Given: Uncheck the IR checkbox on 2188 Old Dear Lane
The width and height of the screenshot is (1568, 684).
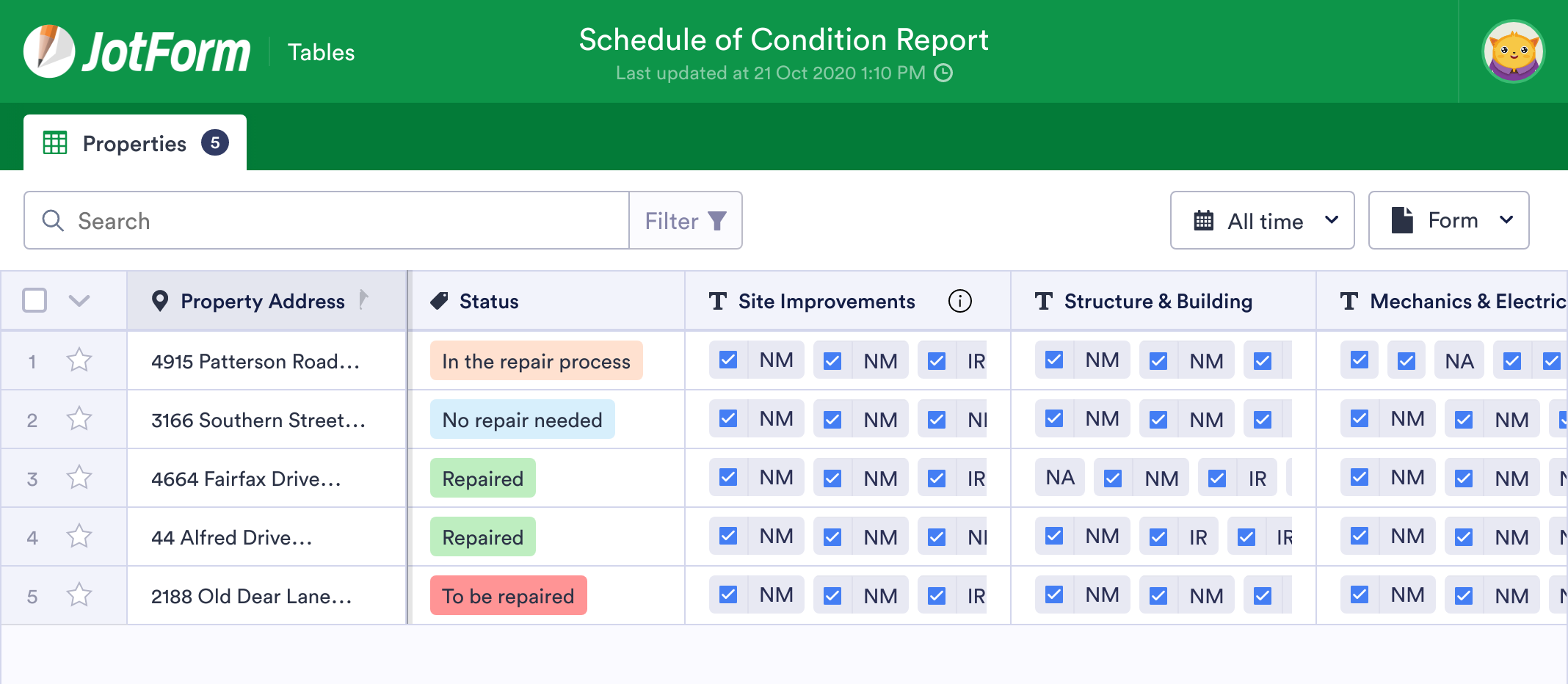Looking at the screenshot, I should click(935, 595).
